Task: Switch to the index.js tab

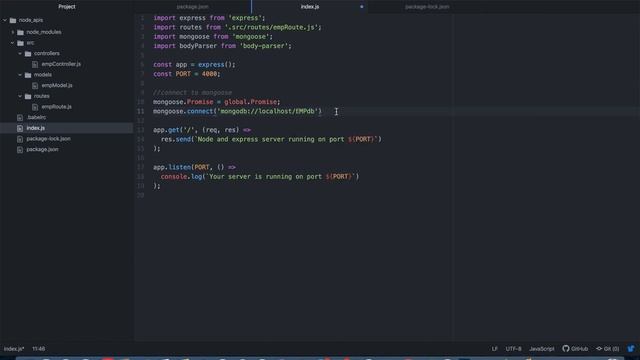Action: (x=310, y=7)
